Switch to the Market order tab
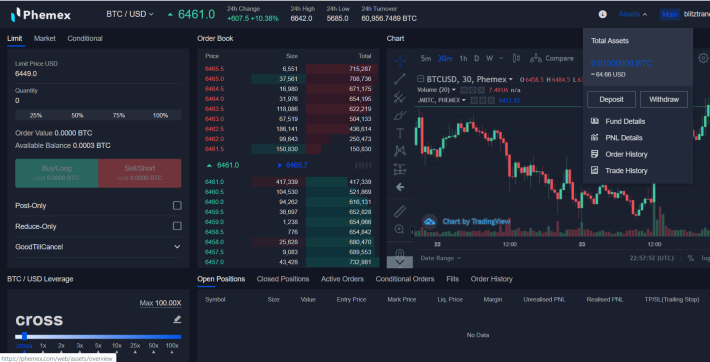This screenshot has width=710, height=362. pos(44,39)
